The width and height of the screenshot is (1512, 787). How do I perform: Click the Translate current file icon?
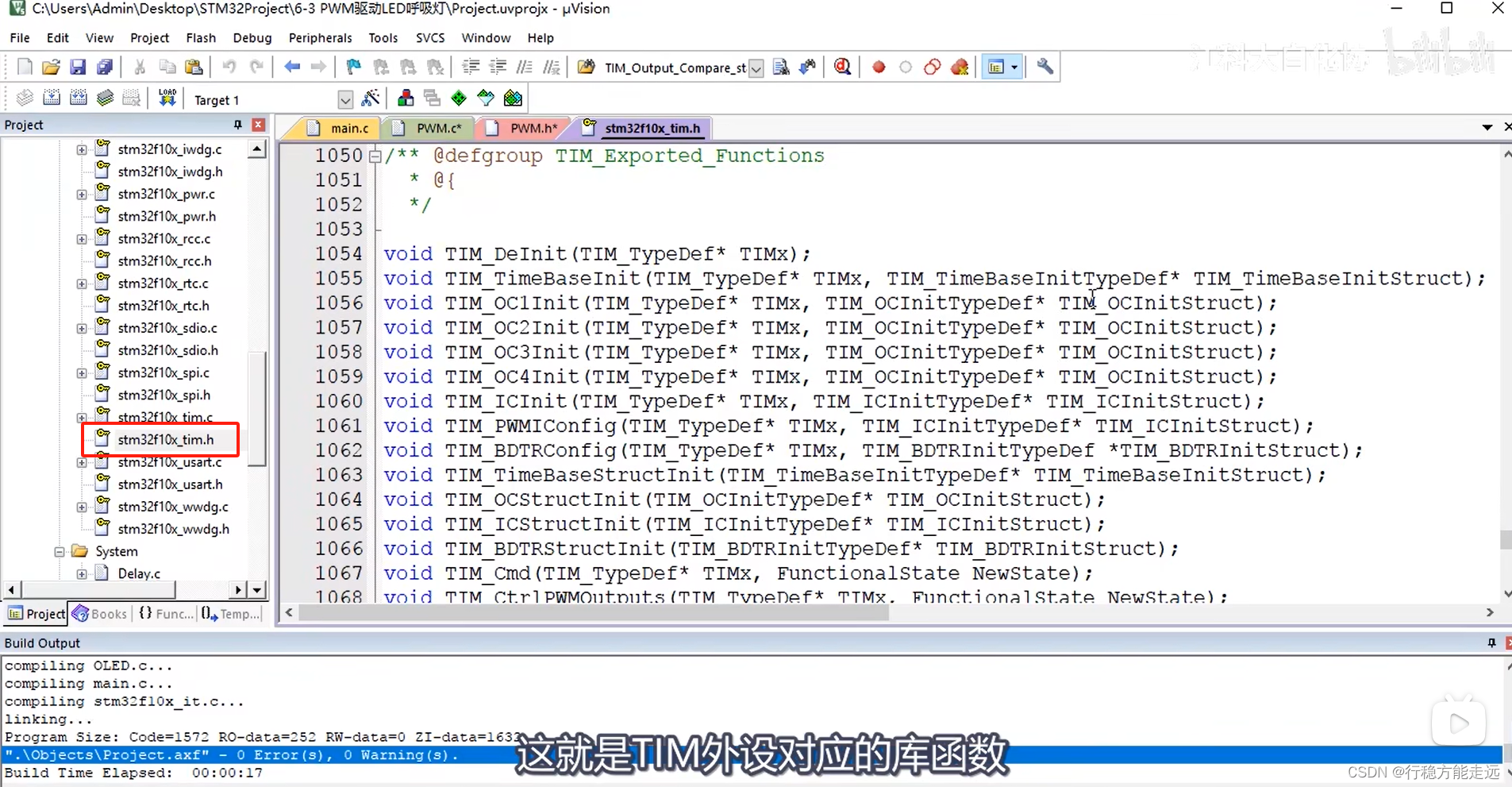pyautogui.click(x=25, y=98)
